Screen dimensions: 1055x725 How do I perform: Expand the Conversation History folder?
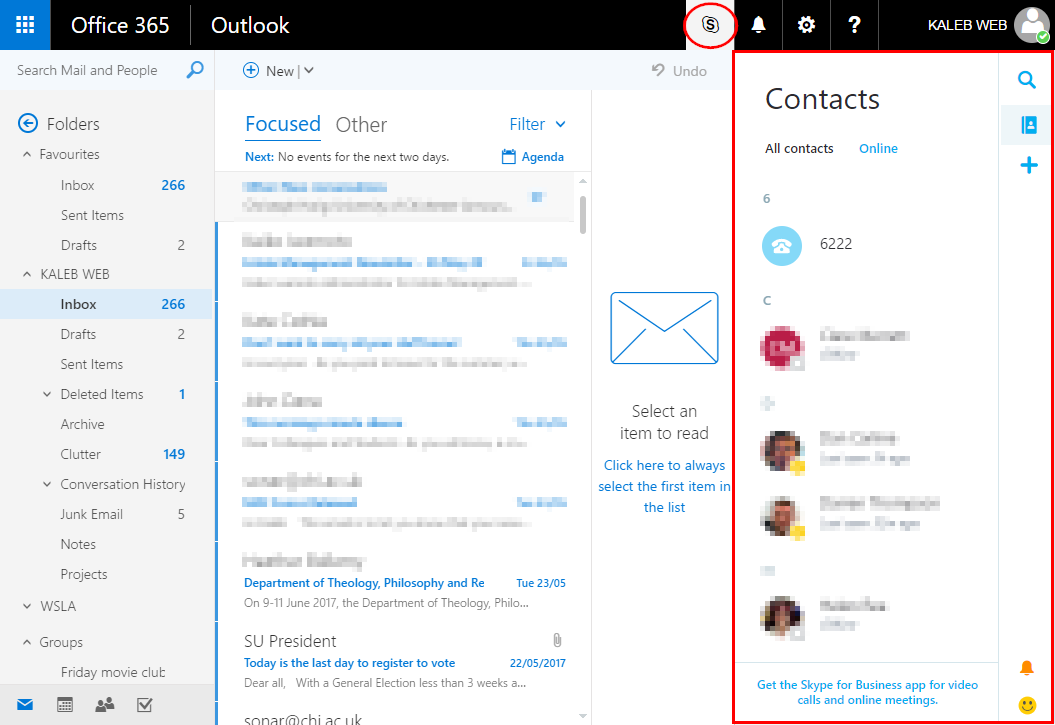47,484
